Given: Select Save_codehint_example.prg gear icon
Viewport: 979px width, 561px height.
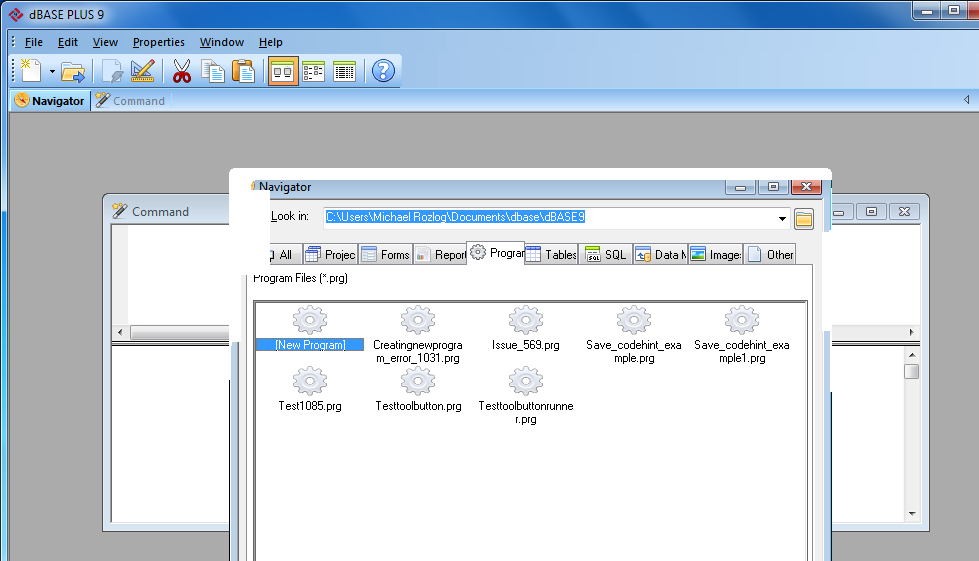Looking at the screenshot, I should click(x=634, y=321).
